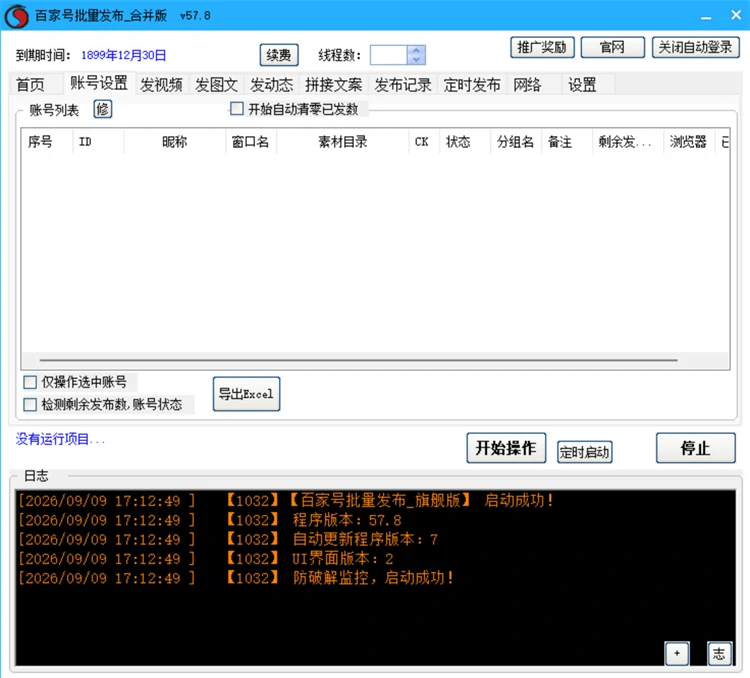
Task: Click the log line UI界面版本:2
Action: click(206, 558)
